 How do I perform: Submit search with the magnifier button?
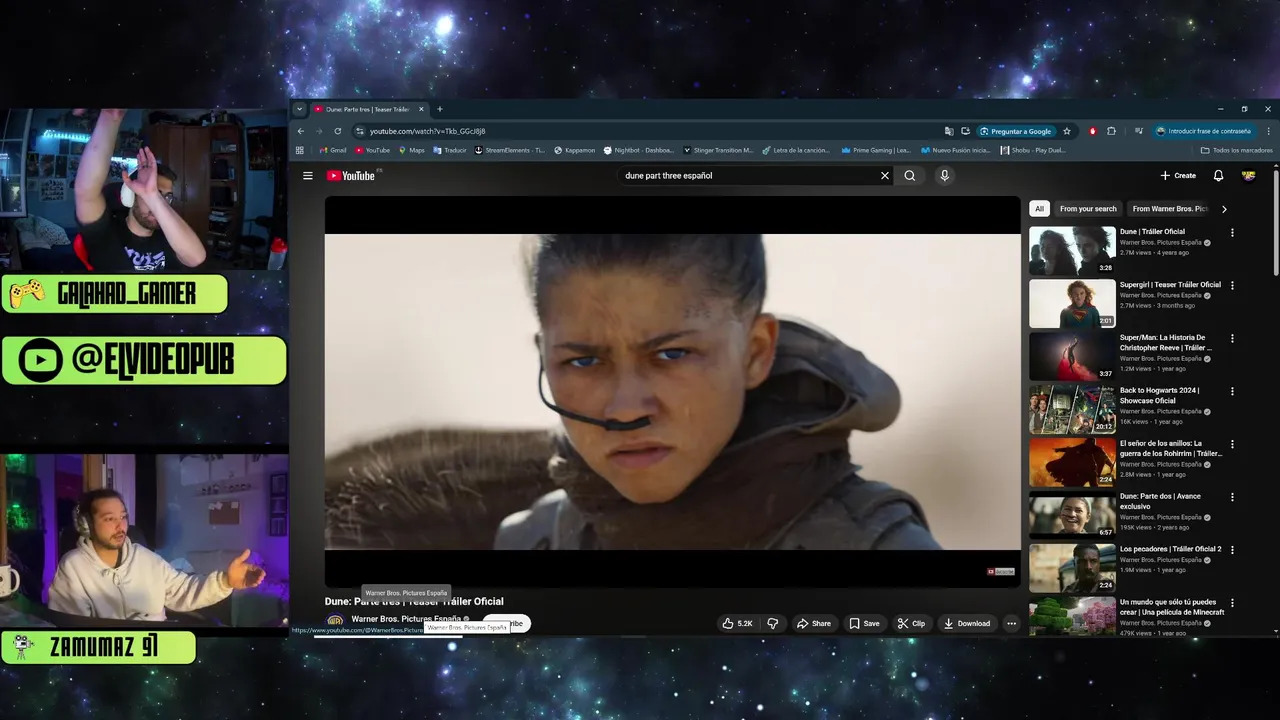[910, 175]
